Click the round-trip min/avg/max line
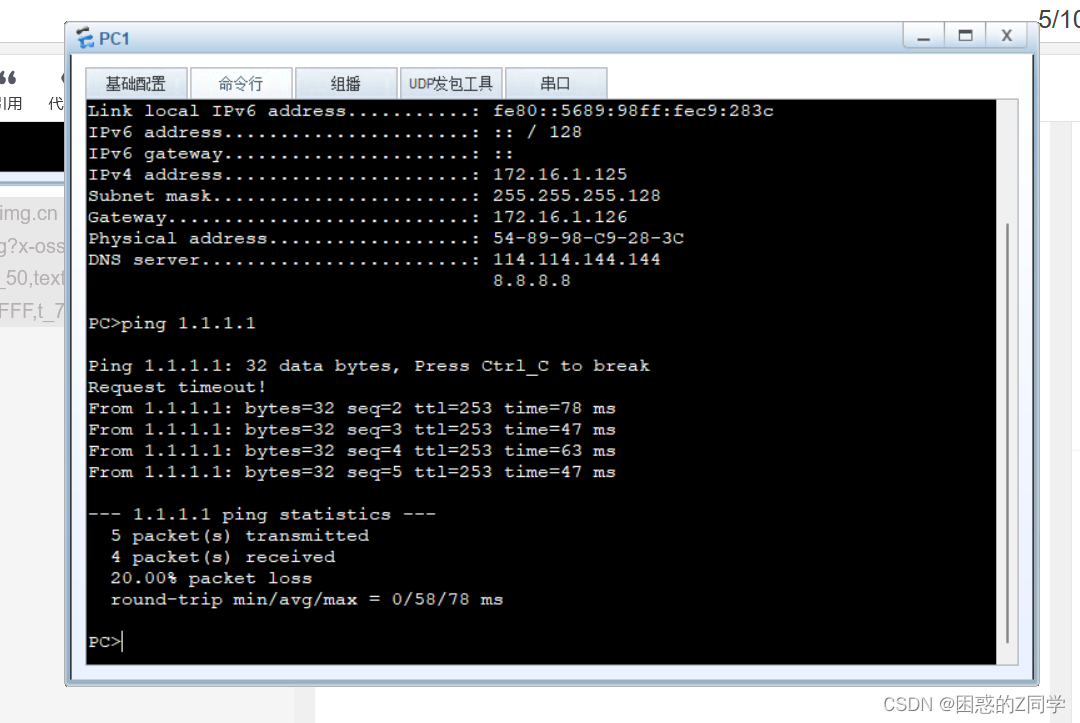Screen dimensions: 1080x723 307,600
